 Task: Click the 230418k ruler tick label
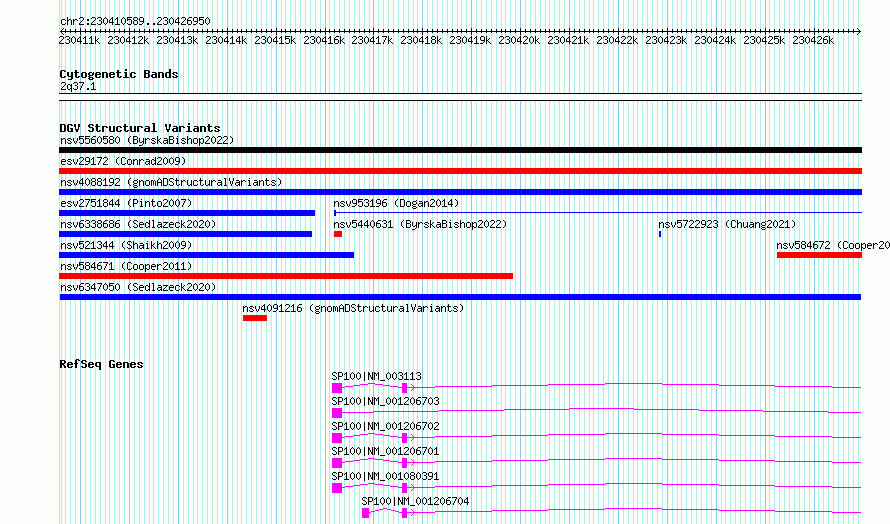coord(421,40)
